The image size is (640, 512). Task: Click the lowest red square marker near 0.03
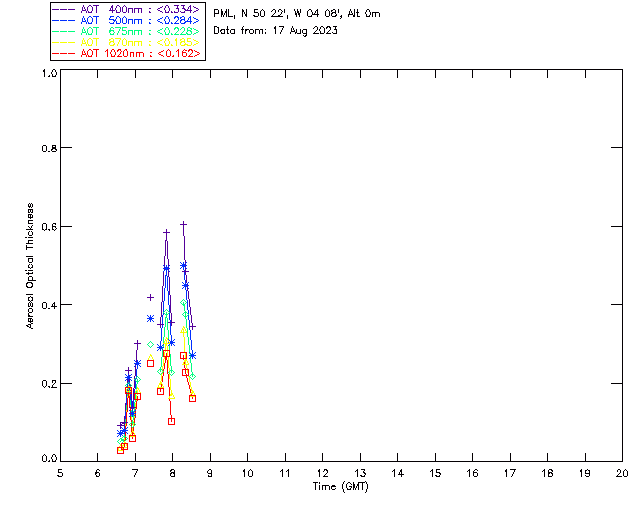(120, 450)
